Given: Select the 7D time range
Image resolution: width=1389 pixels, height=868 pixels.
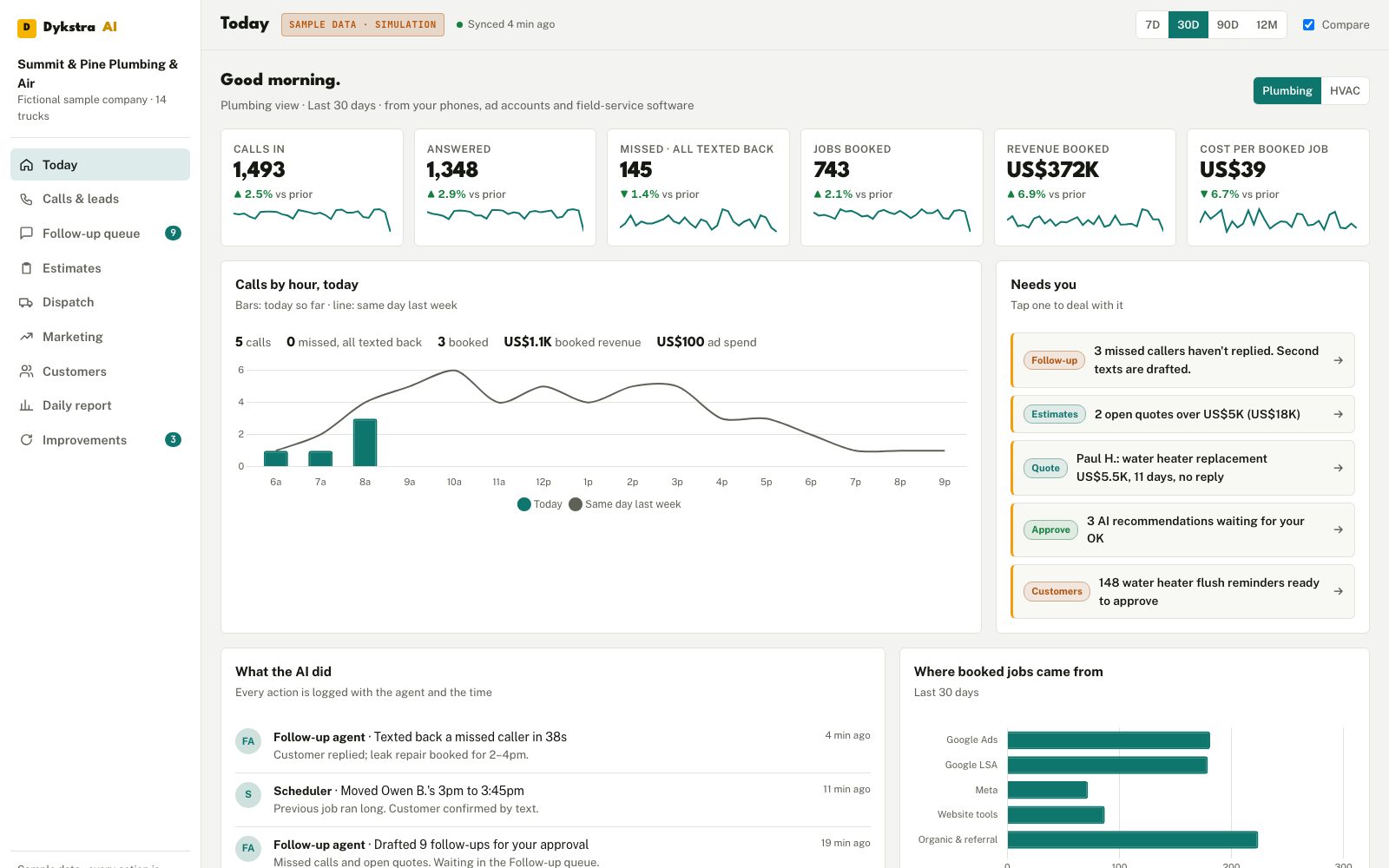Looking at the screenshot, I should pyautogui.click(x=1152, y=24).
